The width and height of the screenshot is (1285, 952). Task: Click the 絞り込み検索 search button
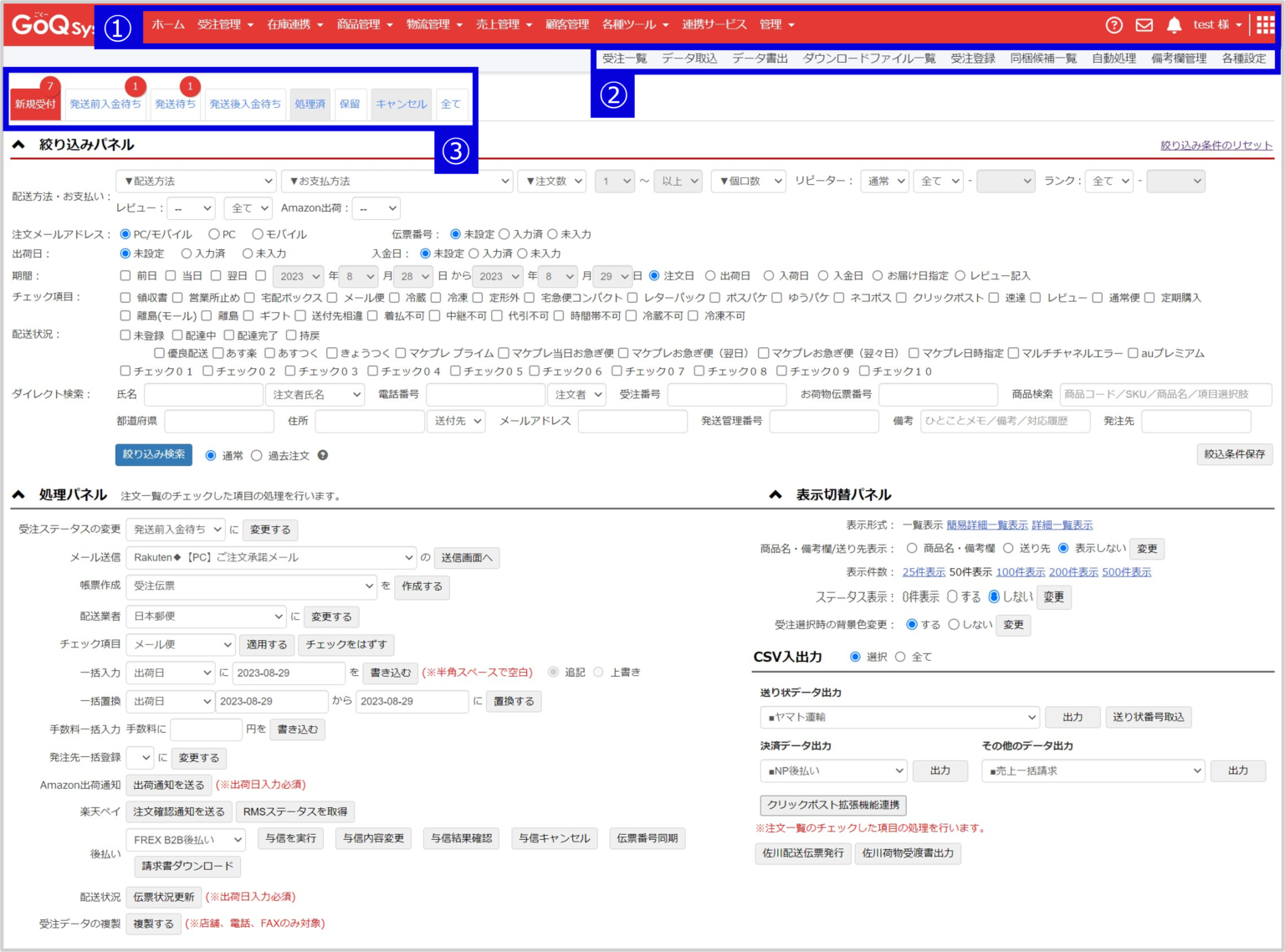tap(153, 455)
